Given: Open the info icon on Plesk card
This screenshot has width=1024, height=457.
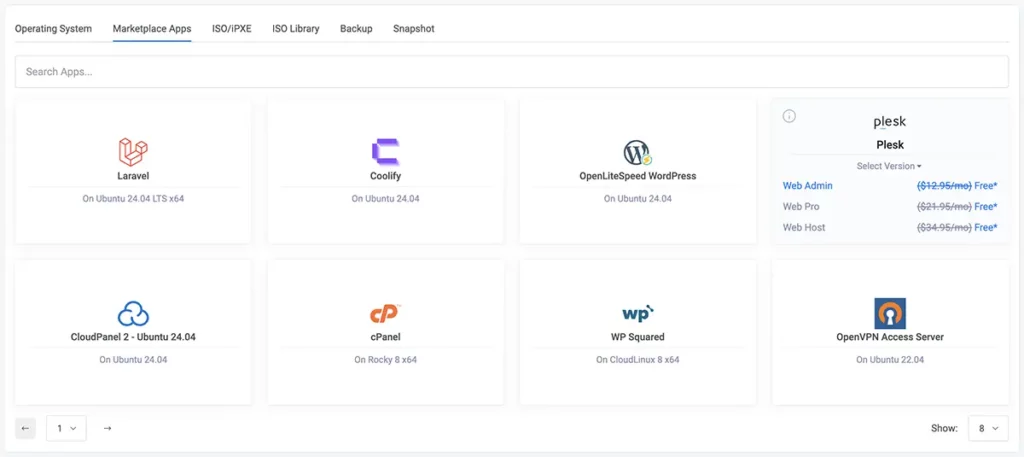Looking at the screenshot, I should coord(789,116).
